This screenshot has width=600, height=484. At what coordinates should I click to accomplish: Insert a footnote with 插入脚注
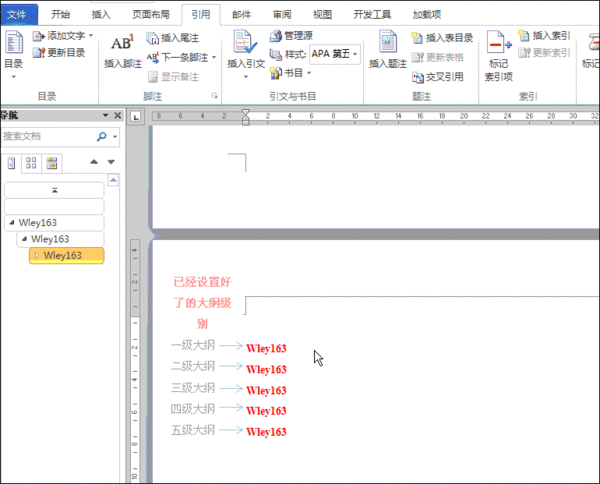coord(123,51)
